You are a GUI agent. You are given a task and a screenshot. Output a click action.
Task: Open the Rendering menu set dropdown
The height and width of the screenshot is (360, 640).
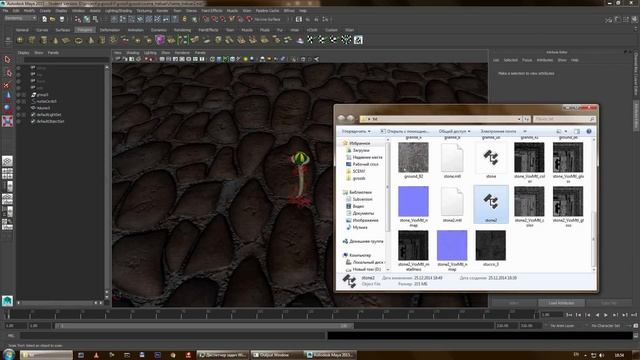click(x=20, y=19)
